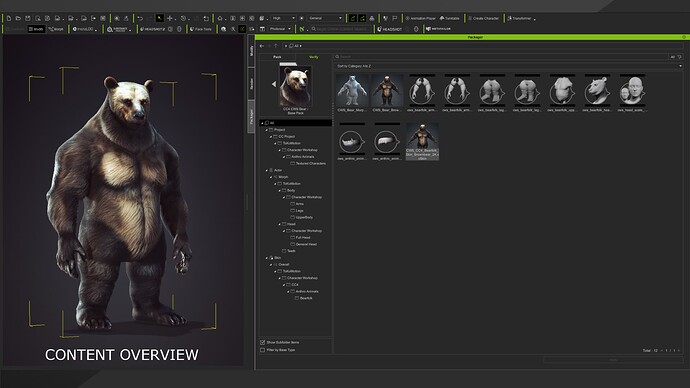Open the Transformer tool
The height and width of the screenshot is (388, 690).
tap(519, 18)
